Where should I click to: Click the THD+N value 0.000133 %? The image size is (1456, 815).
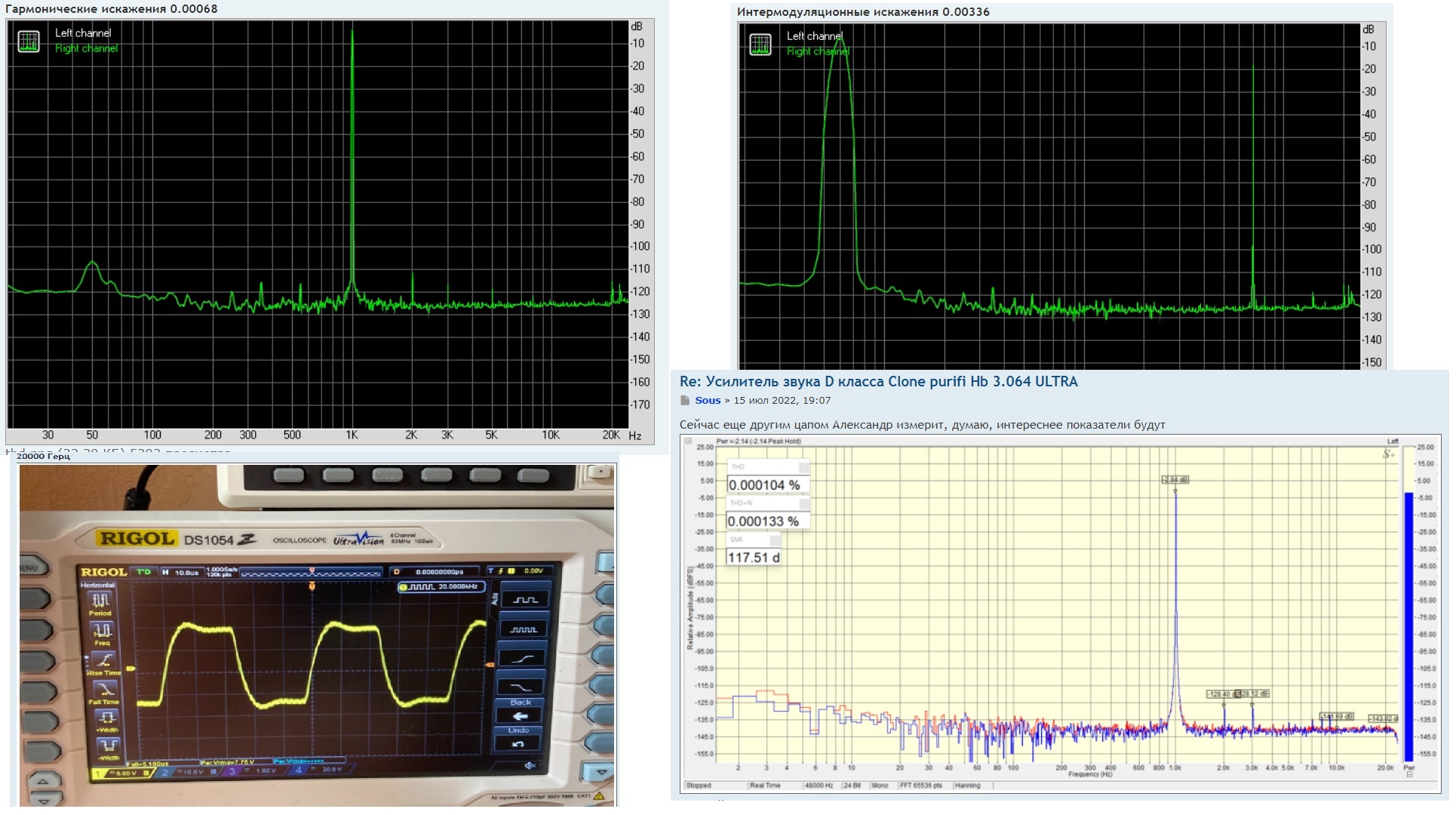[x=763, y=521]
